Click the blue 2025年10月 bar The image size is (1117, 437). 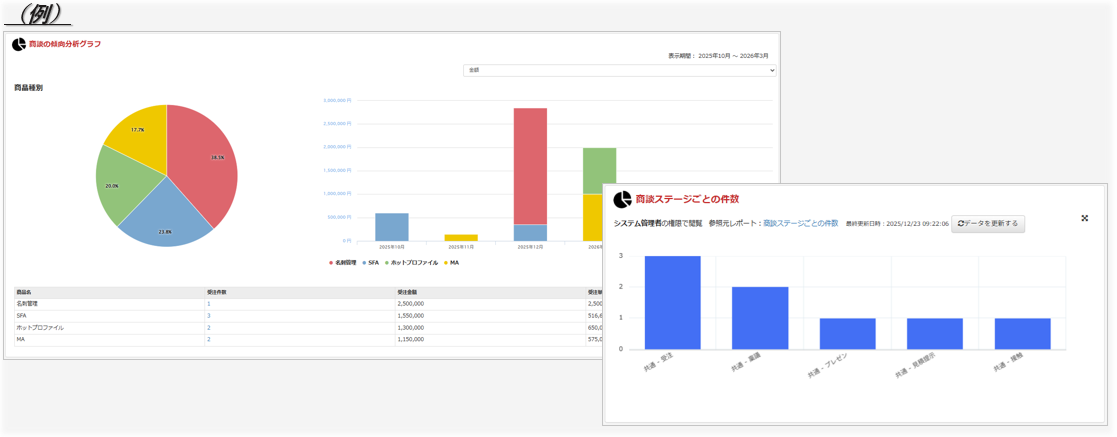pos(391,227)
